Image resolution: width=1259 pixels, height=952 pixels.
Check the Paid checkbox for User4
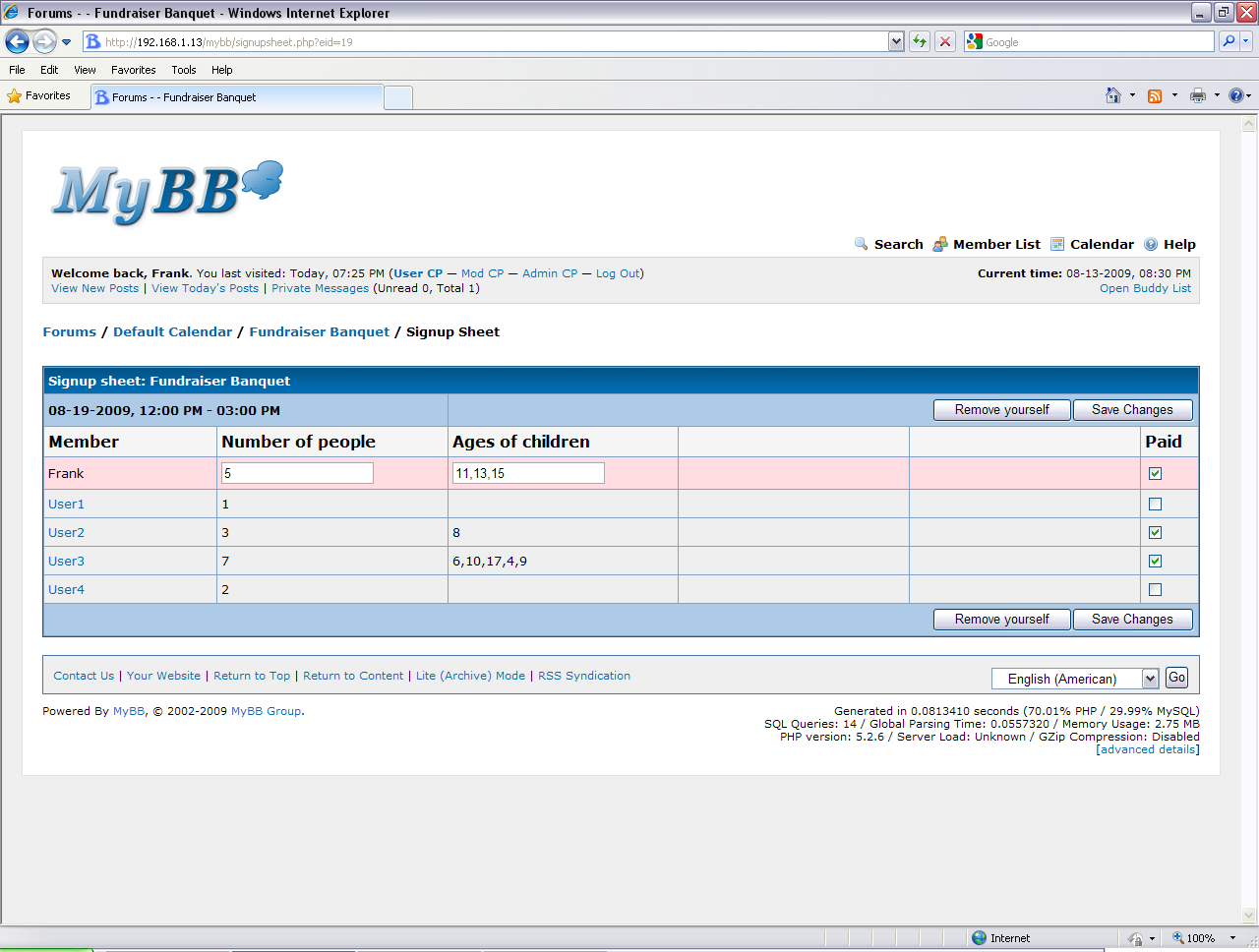click(x=1155, y=590)
